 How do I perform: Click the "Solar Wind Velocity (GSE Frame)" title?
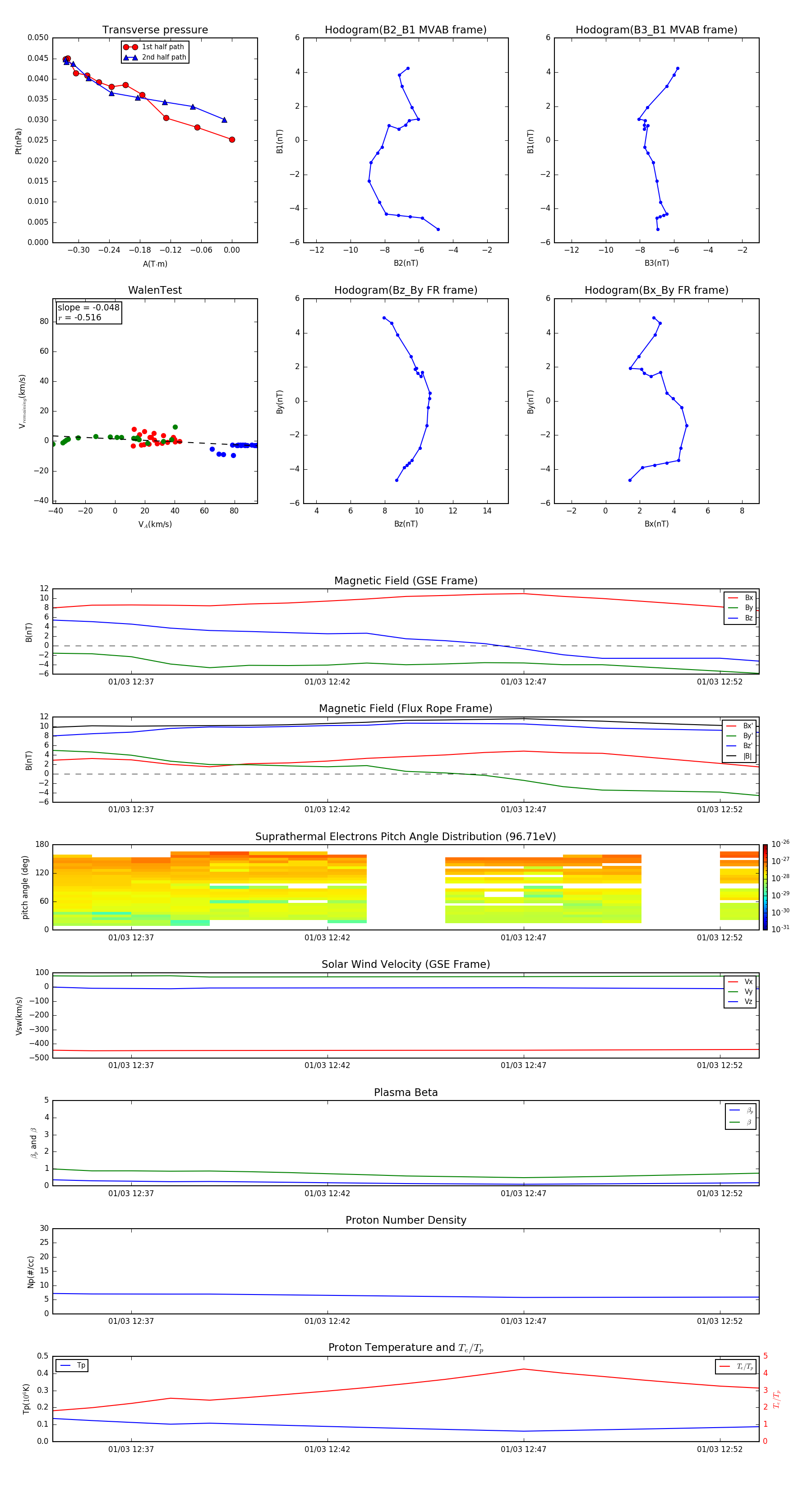406,965
